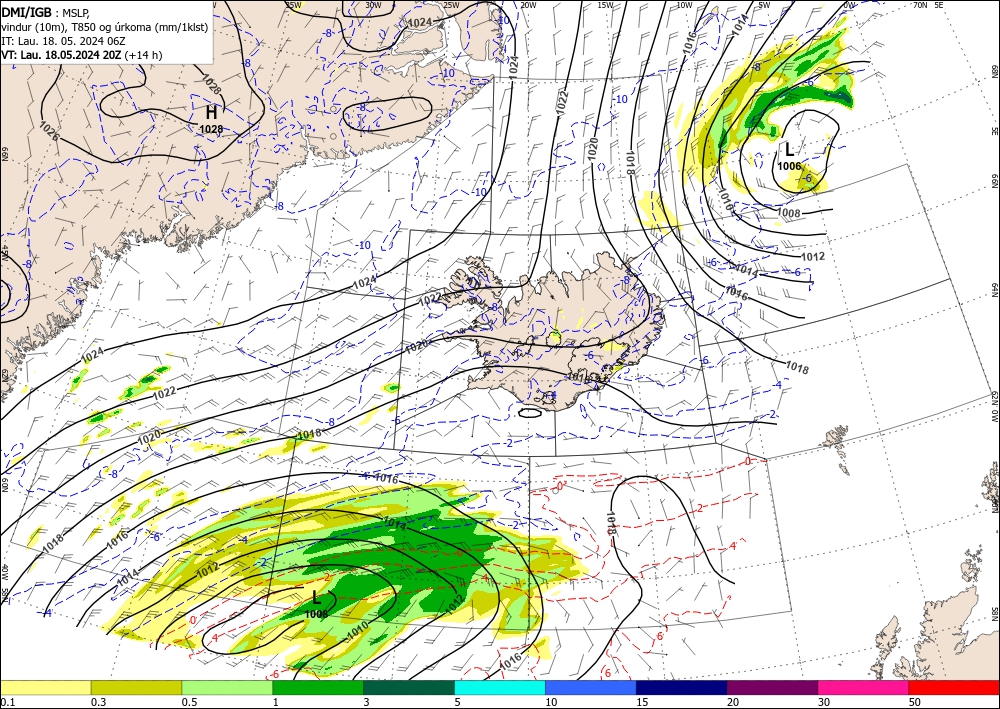The image size is (1000, 709).
Task: Click the magenta 30–50 legend swatch
Action: [x=864, y=687]
